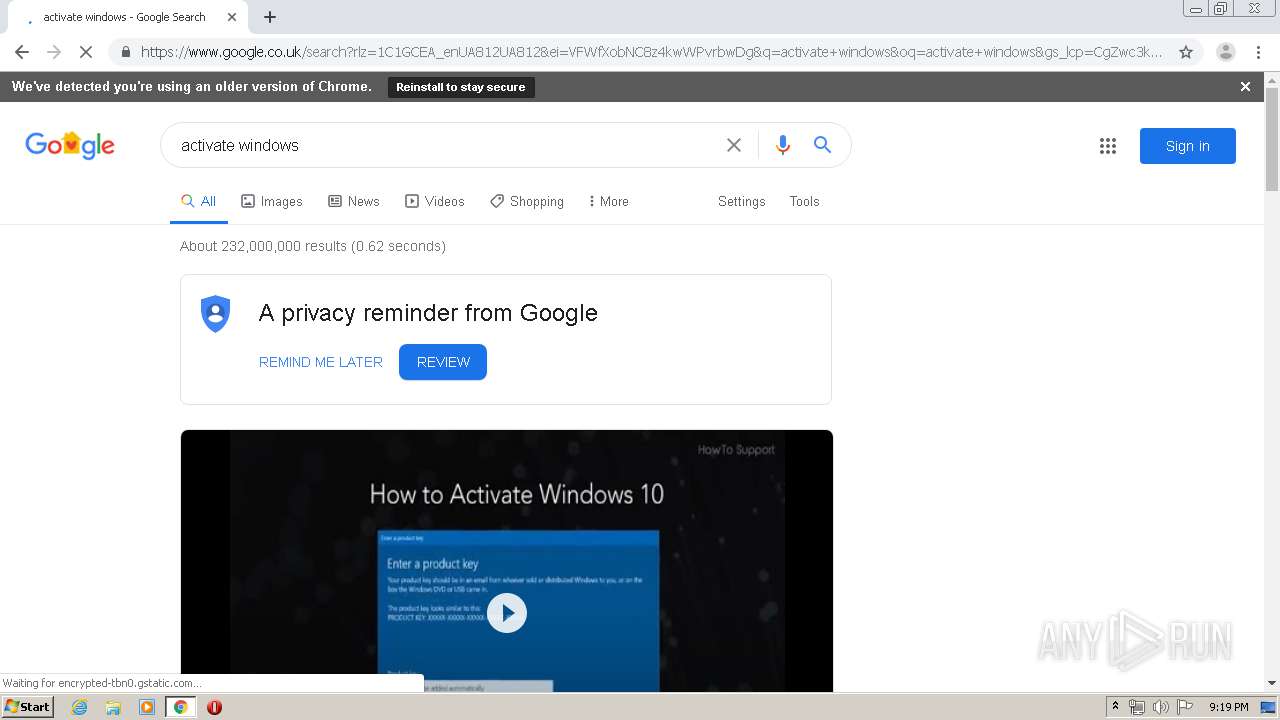Screen dimensions: 1280x720
Task: Click the URL in the address bar
Action: click(x=651, y=52)
